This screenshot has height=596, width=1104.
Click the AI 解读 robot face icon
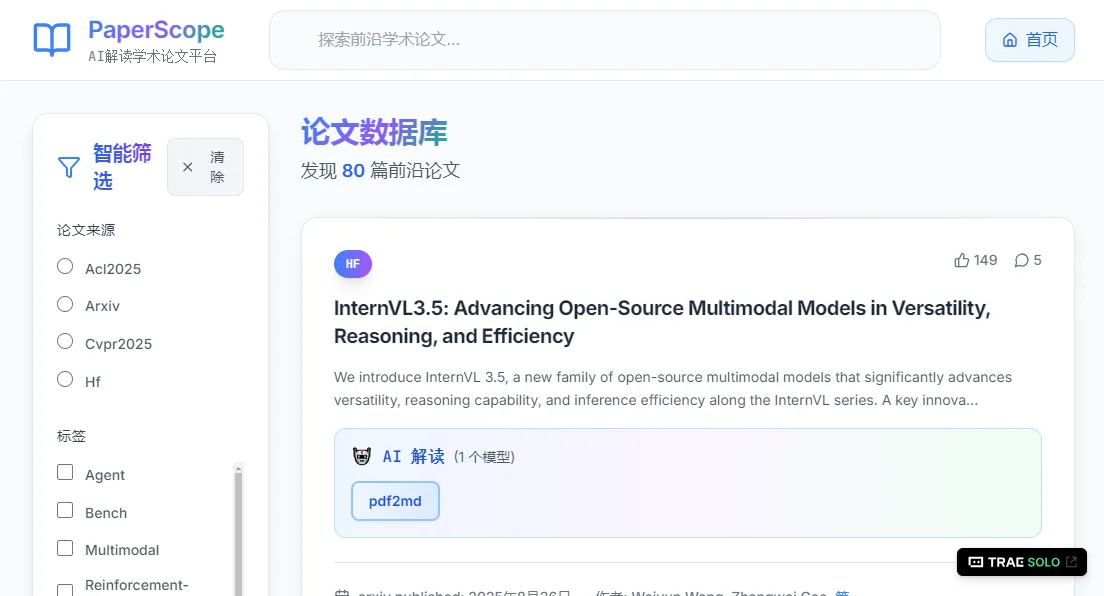coord(362,456)
